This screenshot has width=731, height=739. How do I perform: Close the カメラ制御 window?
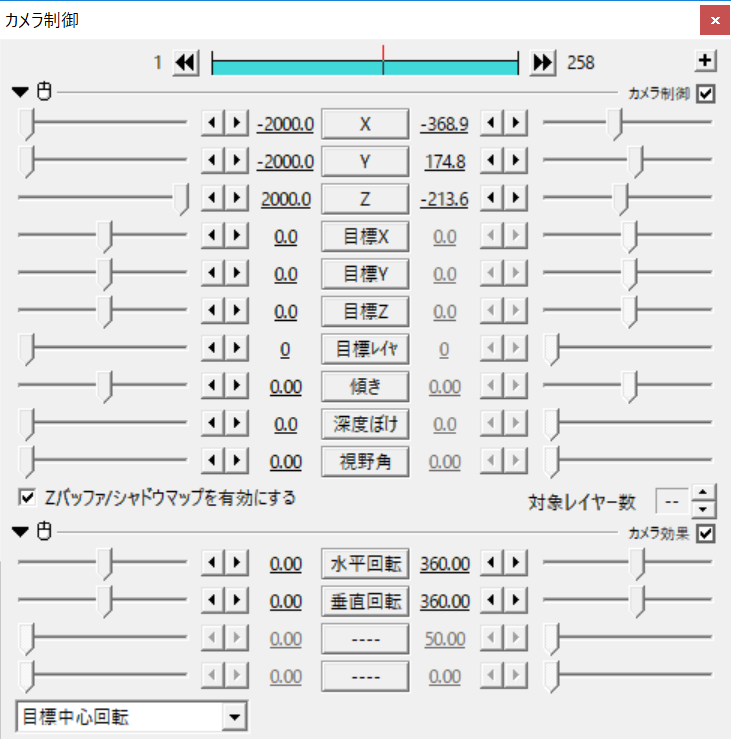715,20
